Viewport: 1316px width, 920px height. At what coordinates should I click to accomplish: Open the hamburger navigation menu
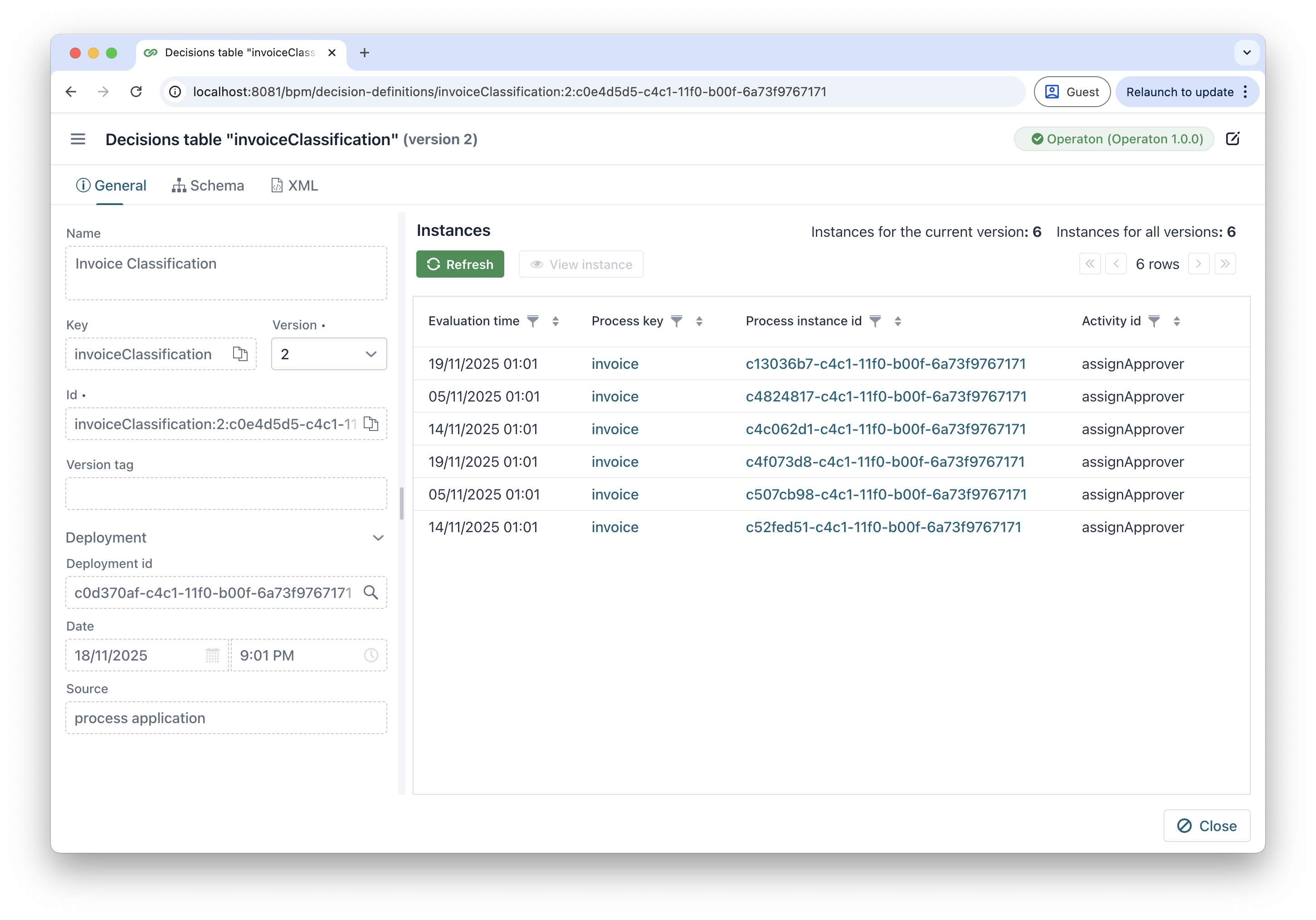pyautogui.click(x=78, y=139)
